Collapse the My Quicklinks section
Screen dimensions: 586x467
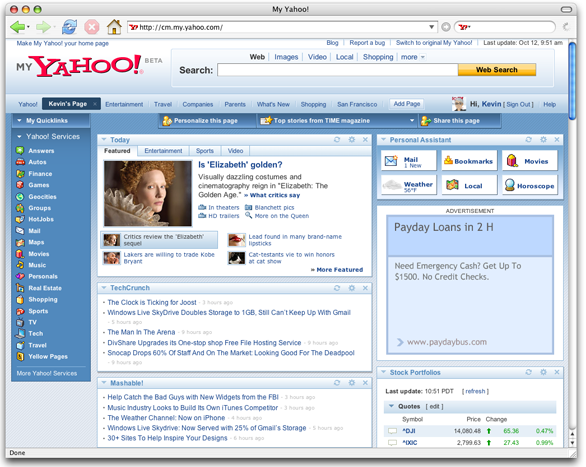point(19,121)
